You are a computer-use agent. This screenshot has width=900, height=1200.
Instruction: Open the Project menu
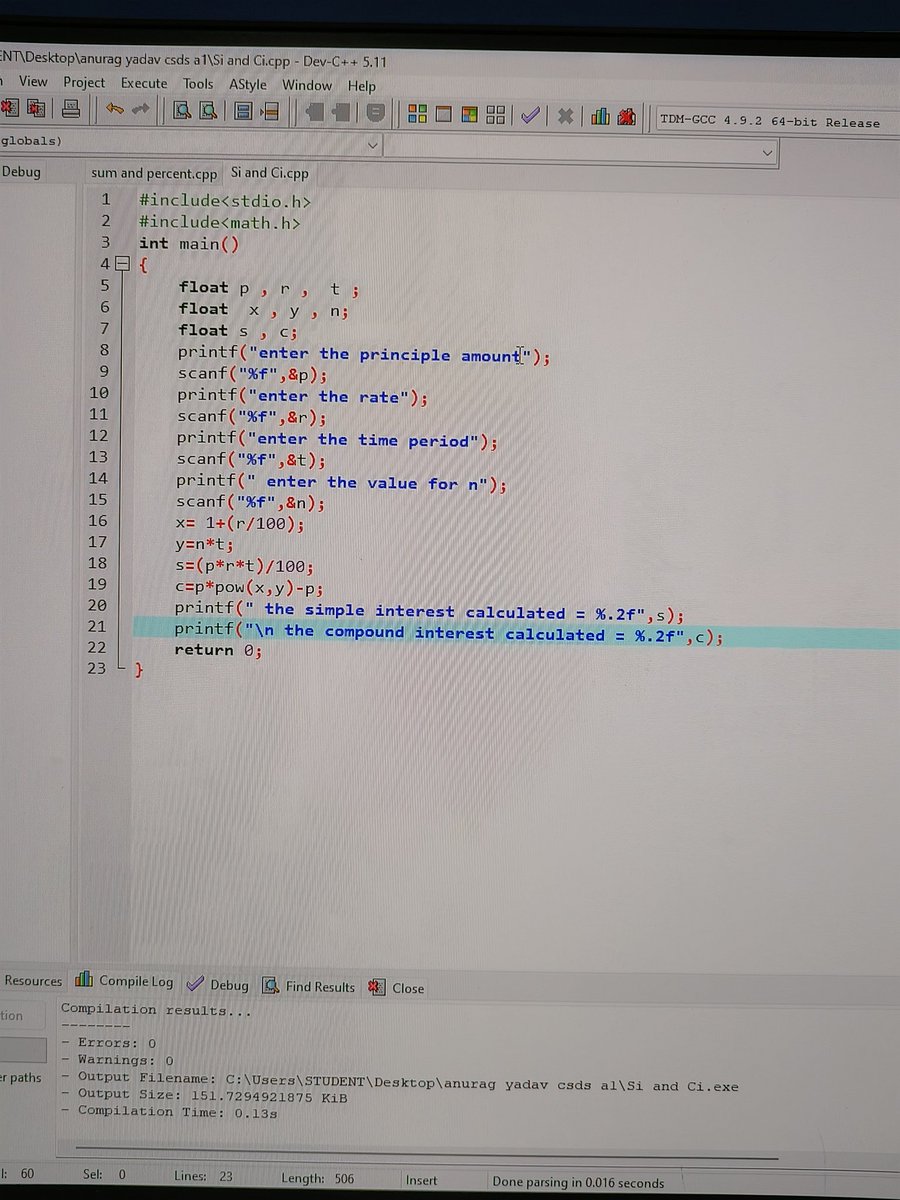point(84,82)
